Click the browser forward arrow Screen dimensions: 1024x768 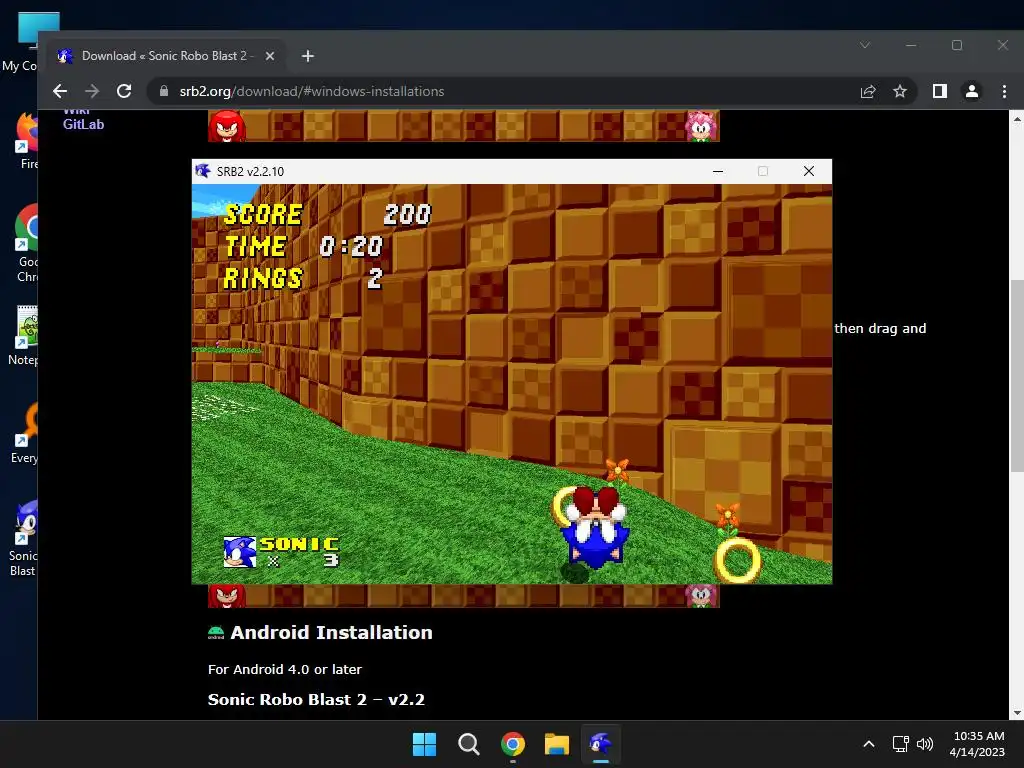[x=92, y=91]
